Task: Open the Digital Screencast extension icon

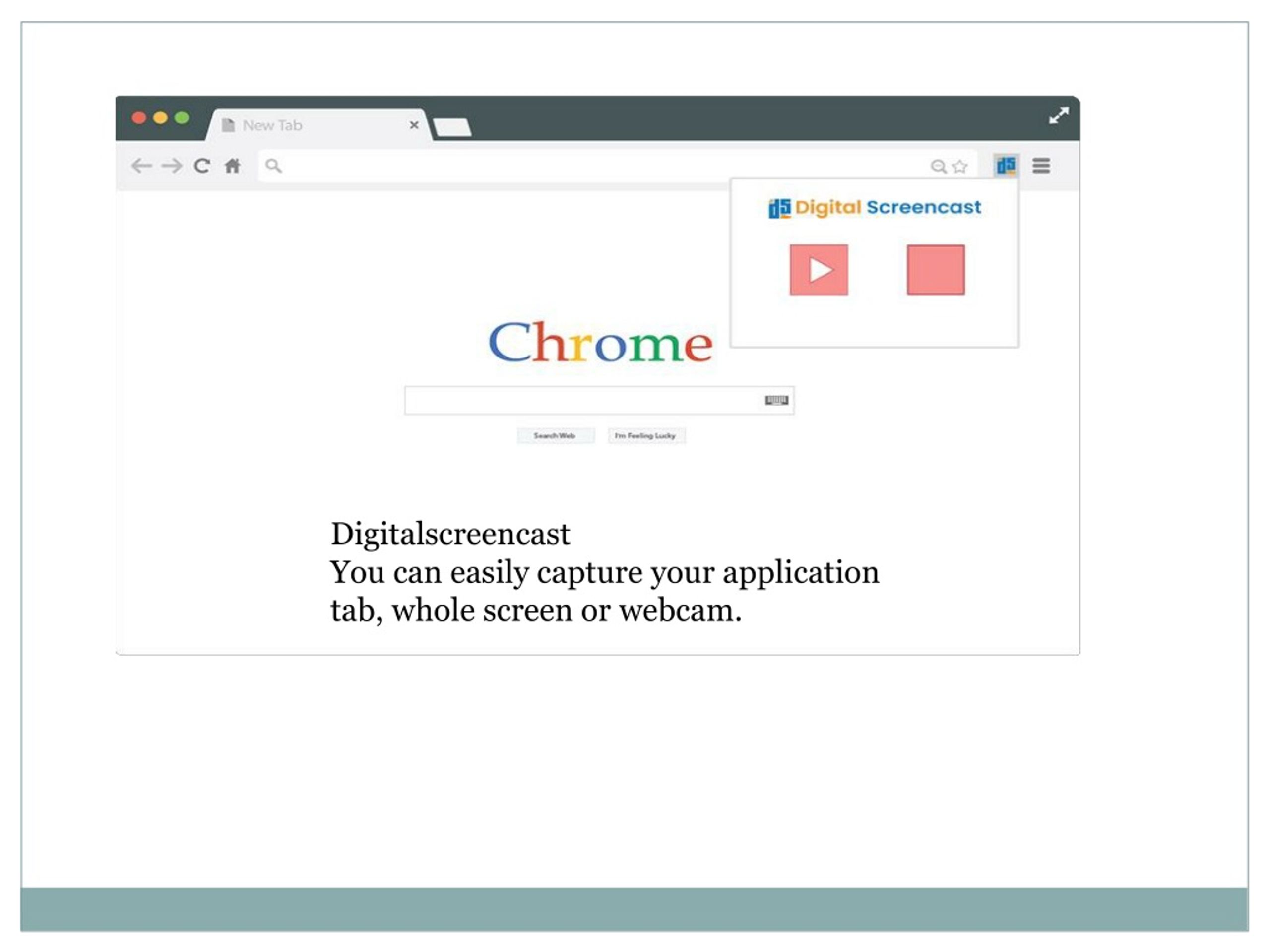Action: (1007, 166)
